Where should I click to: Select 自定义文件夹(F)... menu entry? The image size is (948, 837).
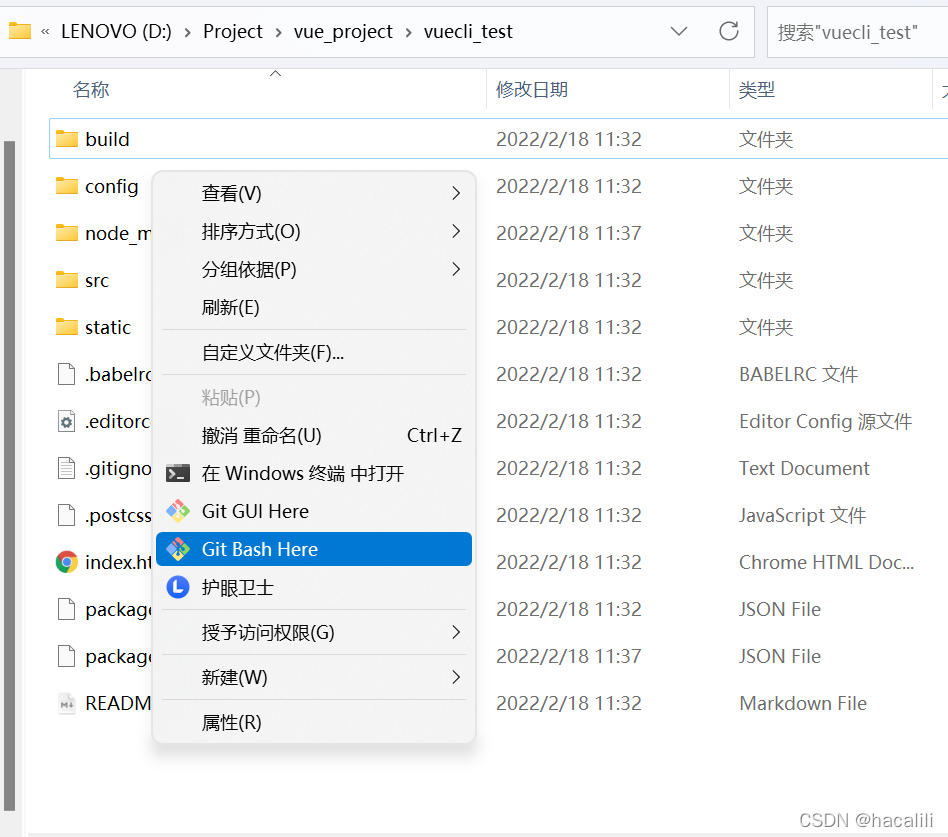click(x=314, y=352)
